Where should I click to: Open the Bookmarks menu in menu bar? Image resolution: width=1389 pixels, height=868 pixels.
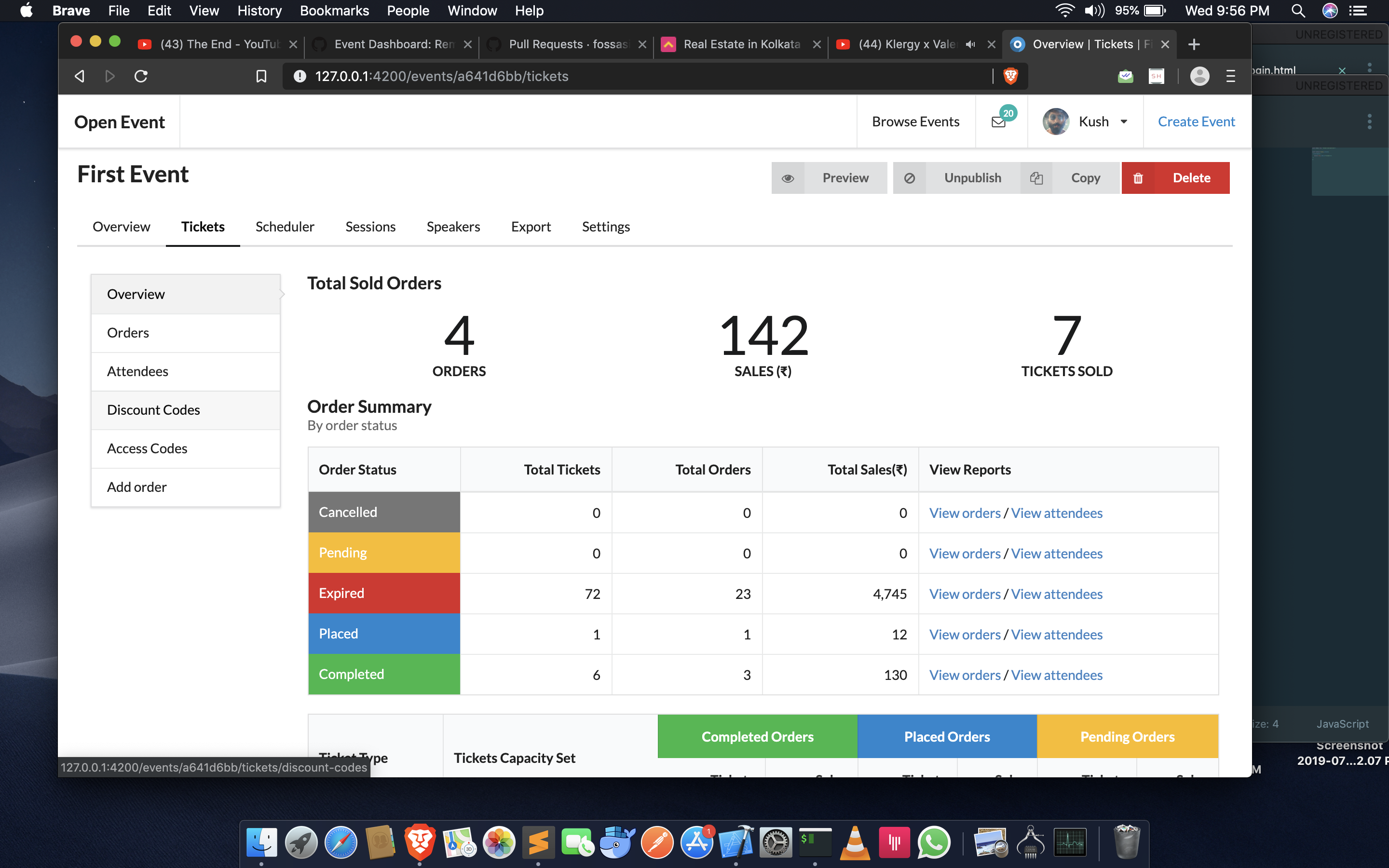pos(334,10)
